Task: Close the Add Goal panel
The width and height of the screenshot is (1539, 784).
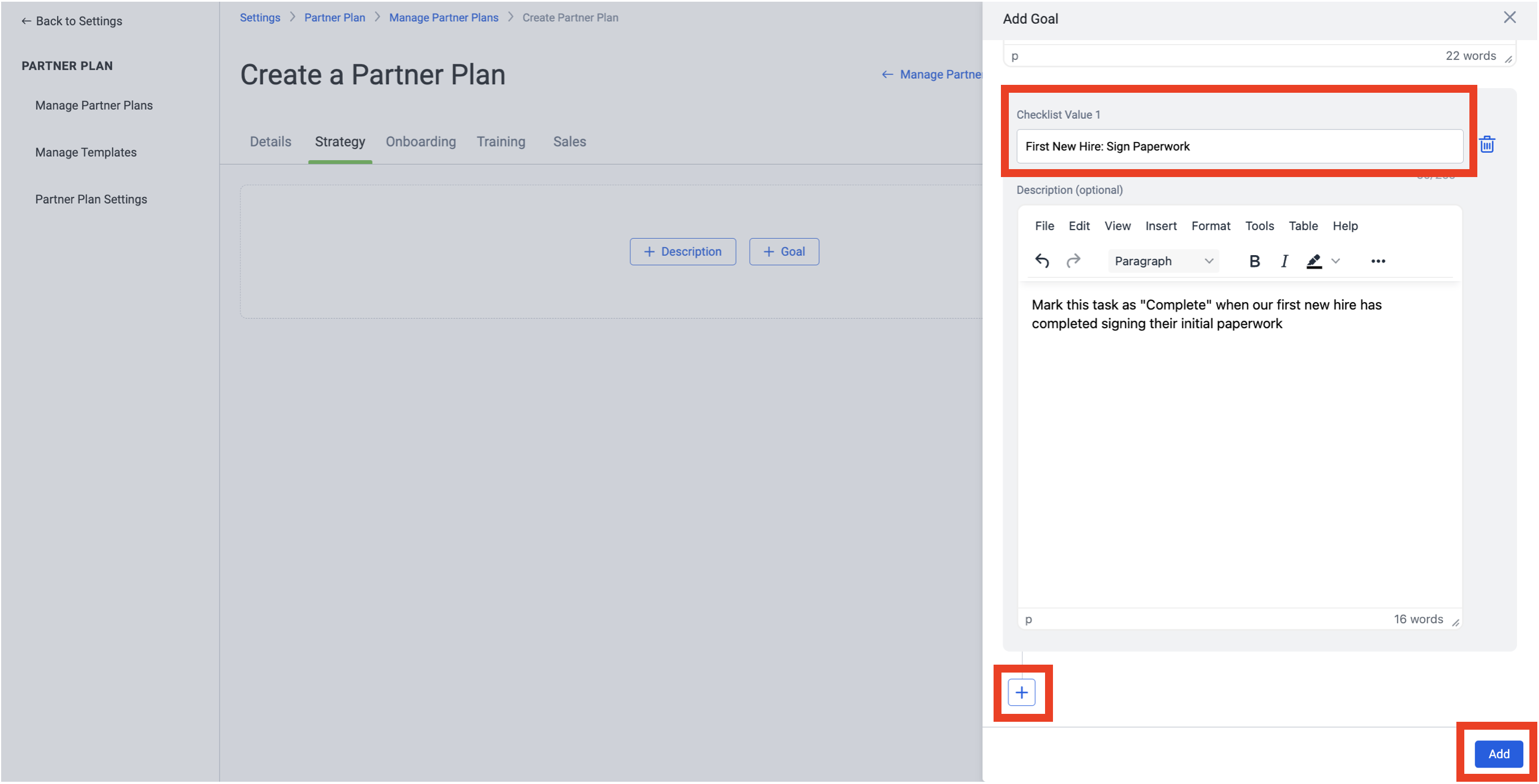Action: (x=1509, y=18)
